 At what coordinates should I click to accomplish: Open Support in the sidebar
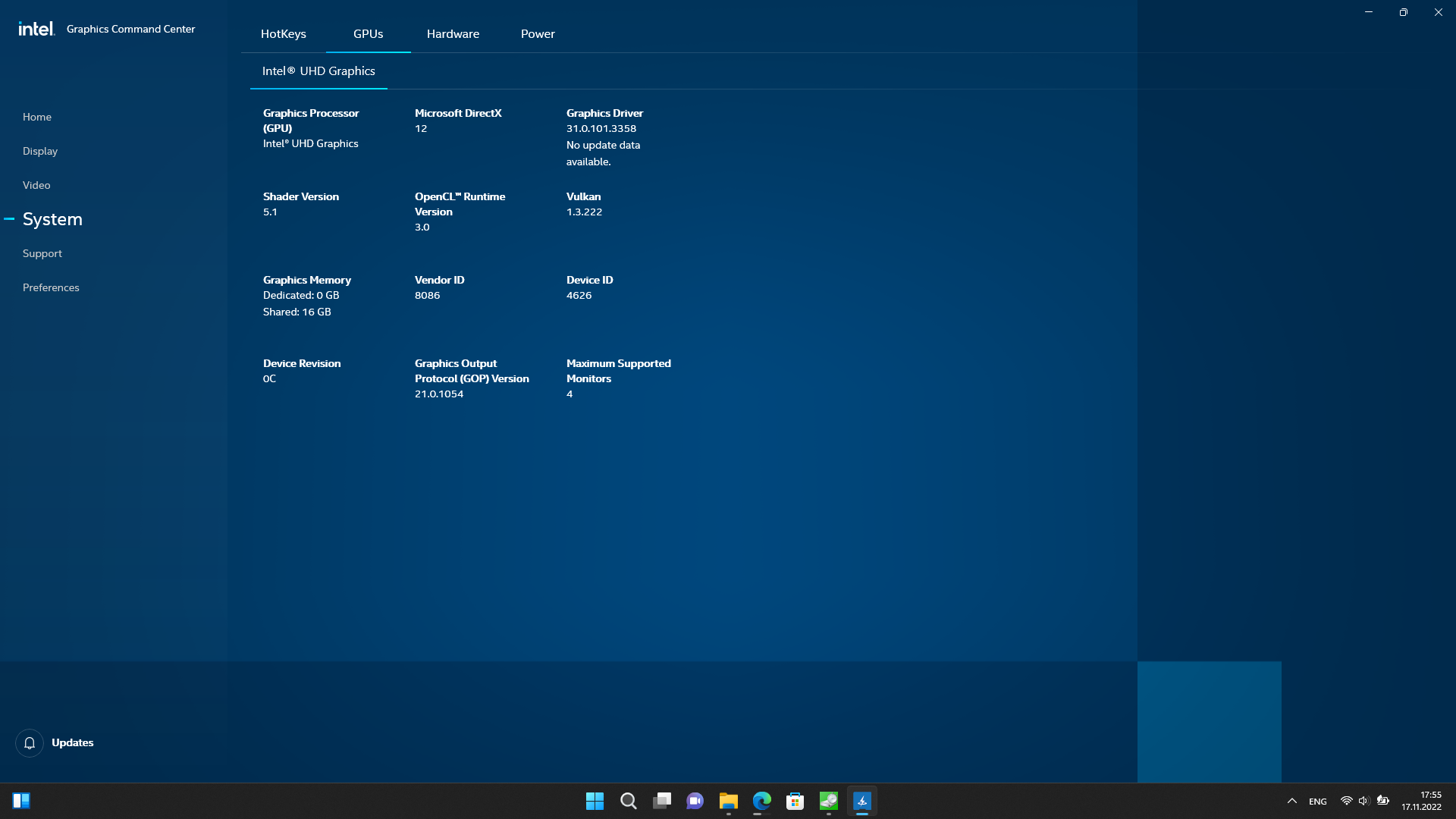tap(42, 253)
